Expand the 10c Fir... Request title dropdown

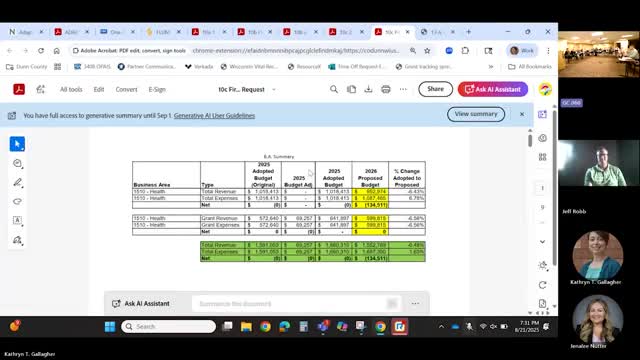[274, 89]
